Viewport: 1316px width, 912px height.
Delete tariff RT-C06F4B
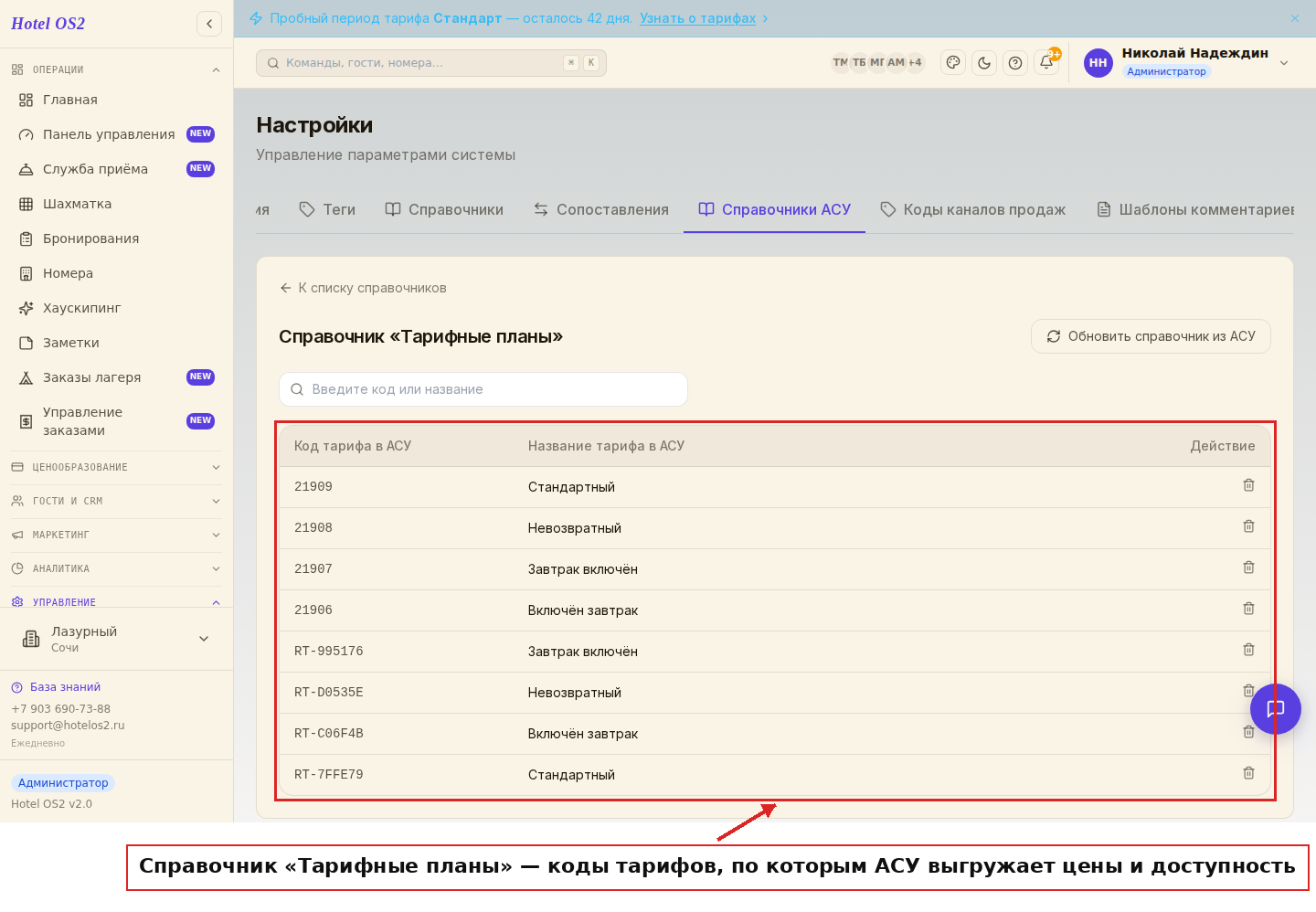1248,732
